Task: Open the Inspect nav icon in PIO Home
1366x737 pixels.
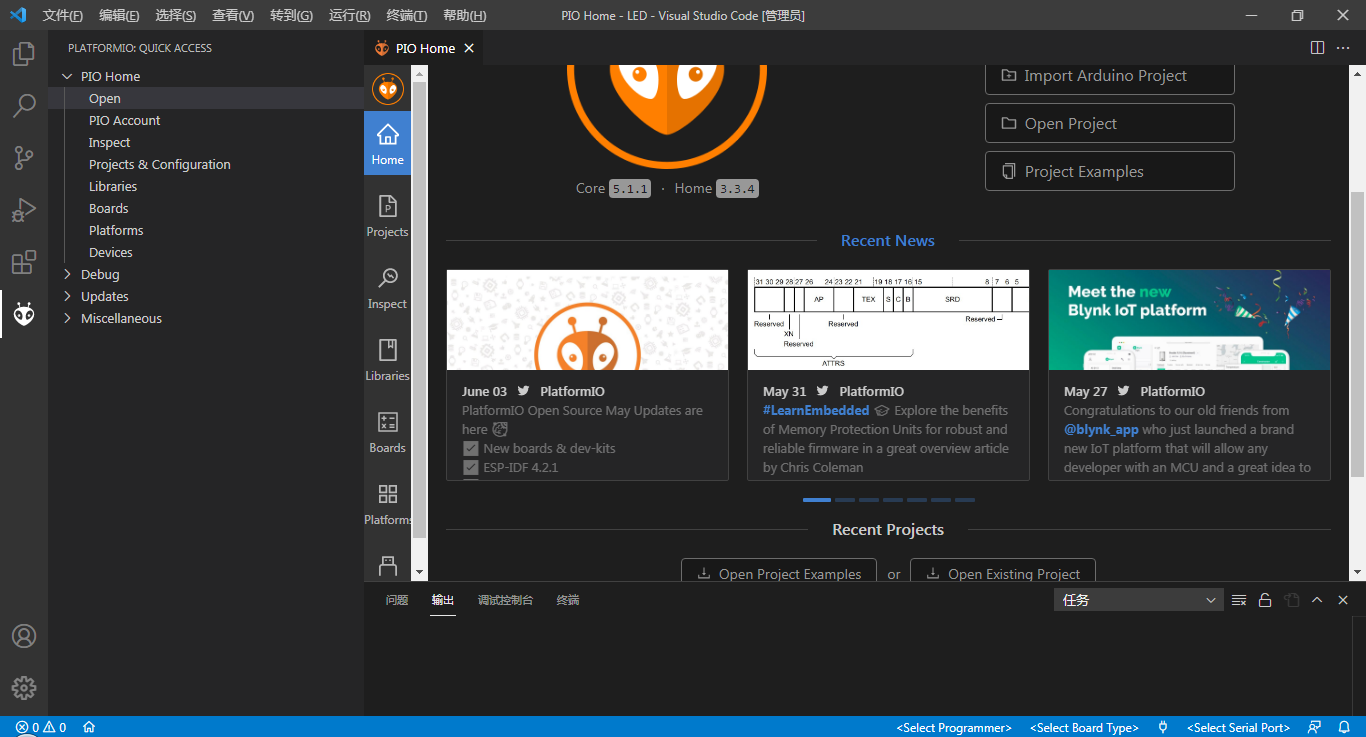Action: point(388,287)
